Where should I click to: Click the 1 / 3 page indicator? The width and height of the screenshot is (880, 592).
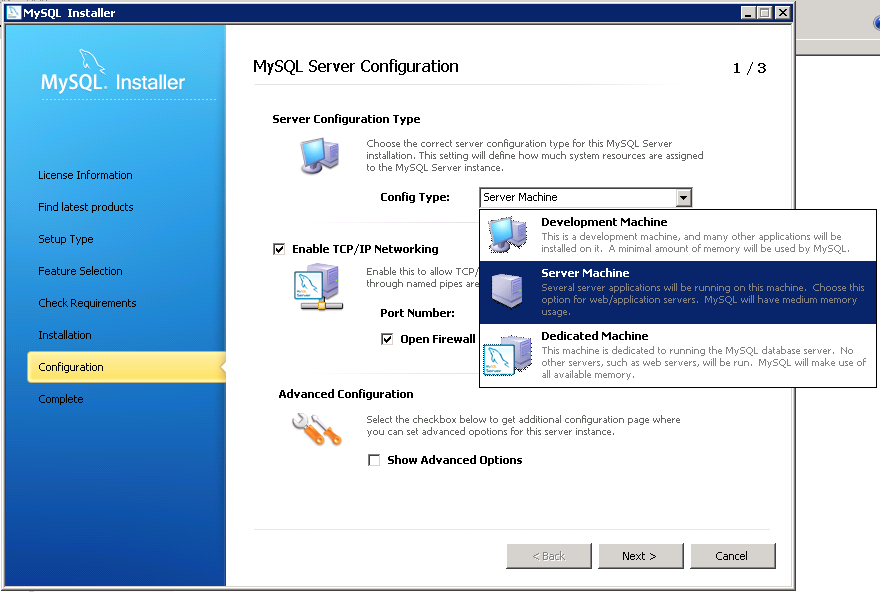click(x=749, y=68)
